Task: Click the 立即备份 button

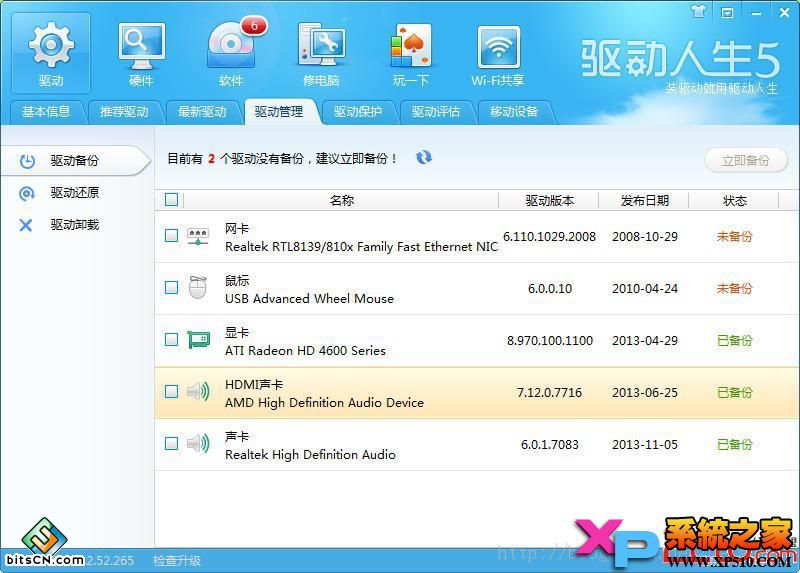Action: [x=745, y=161]
